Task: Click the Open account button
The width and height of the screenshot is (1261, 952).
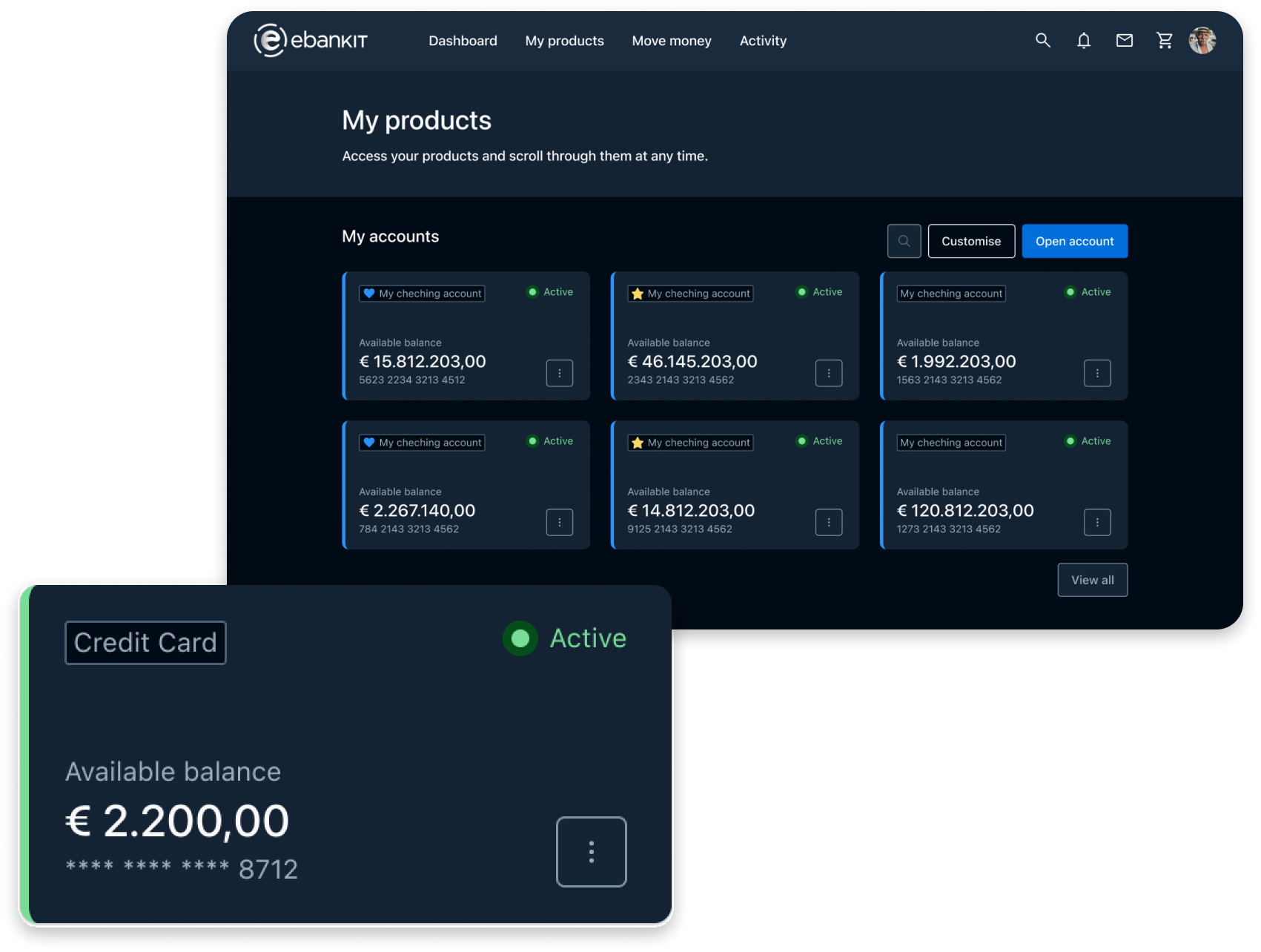Action: [1074, 241]
